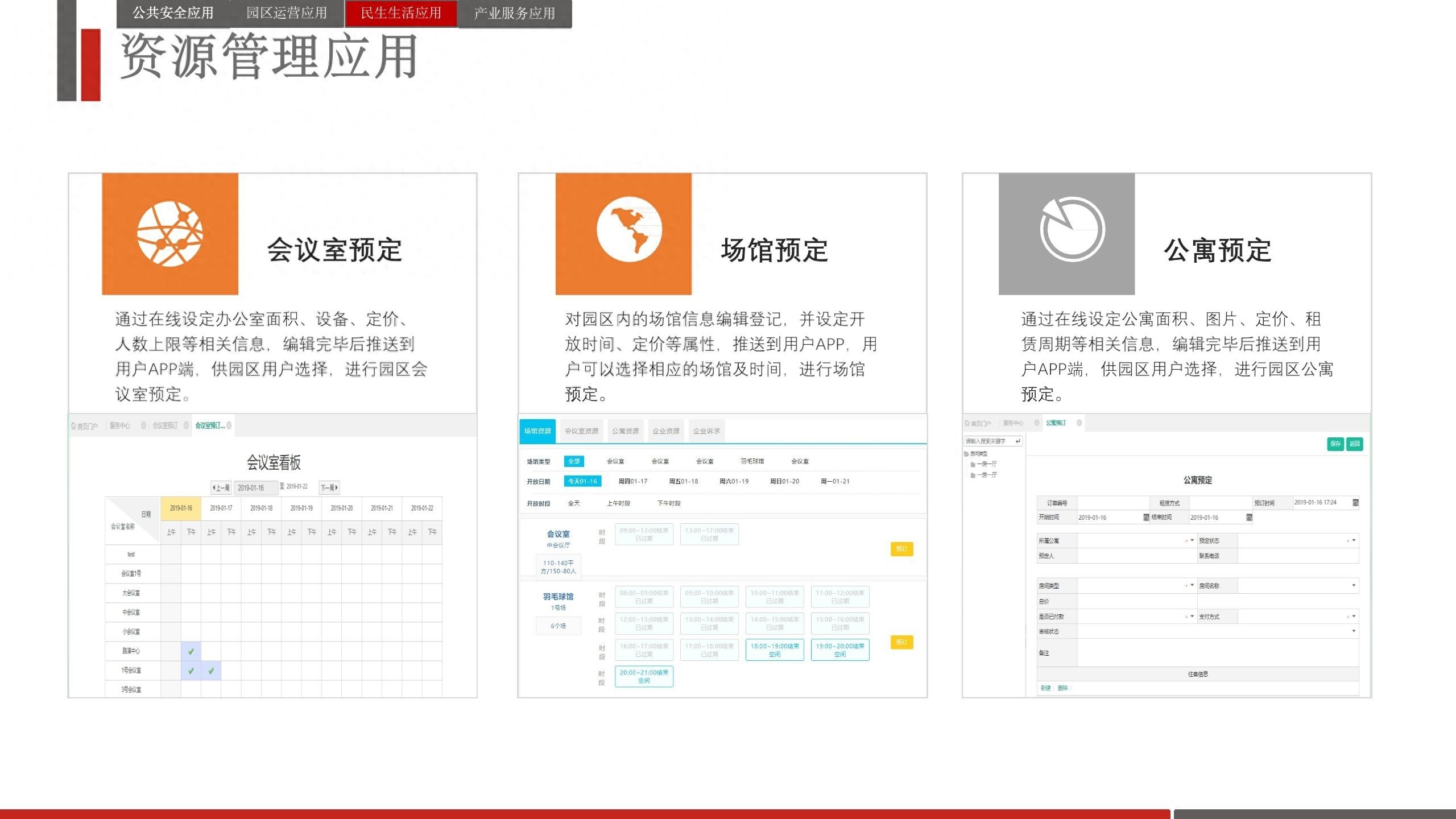Select the 全部 venue type filter
Viewport: 1456px width, 819px height.
(574, 461)
